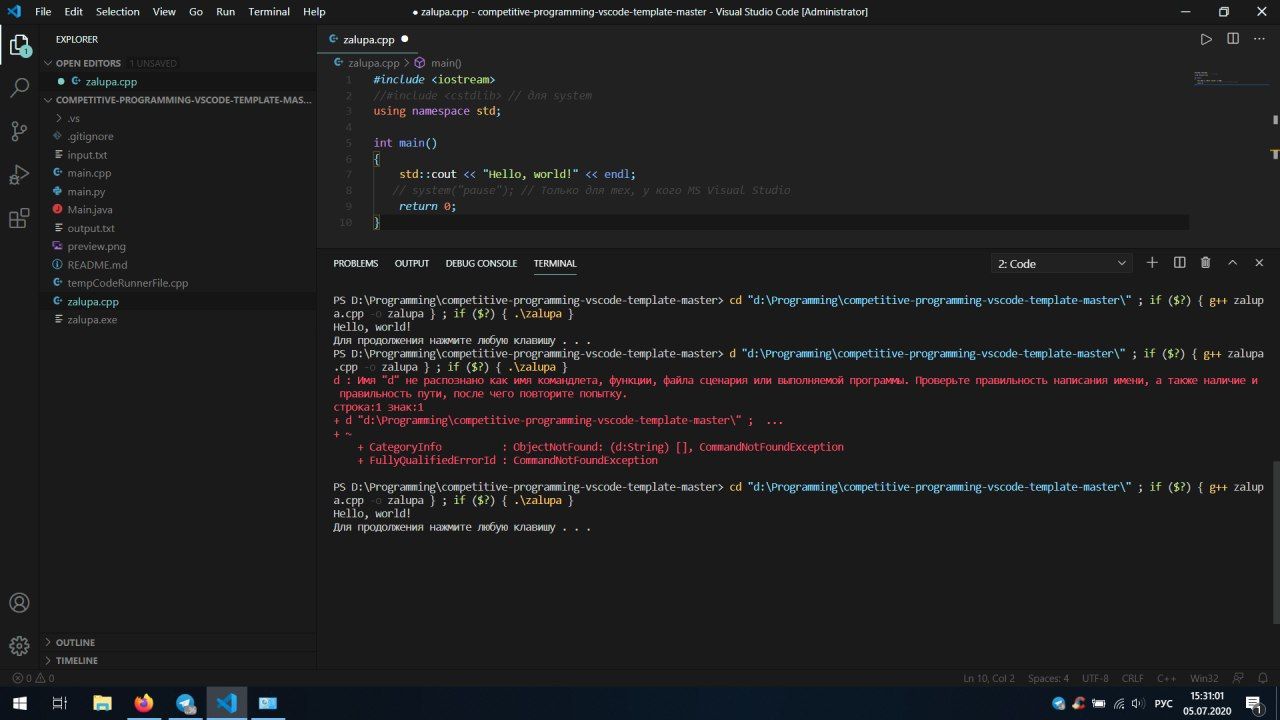Screen dimensions: 1280x720
Task: Open the File menu
Action: [43, 12]
